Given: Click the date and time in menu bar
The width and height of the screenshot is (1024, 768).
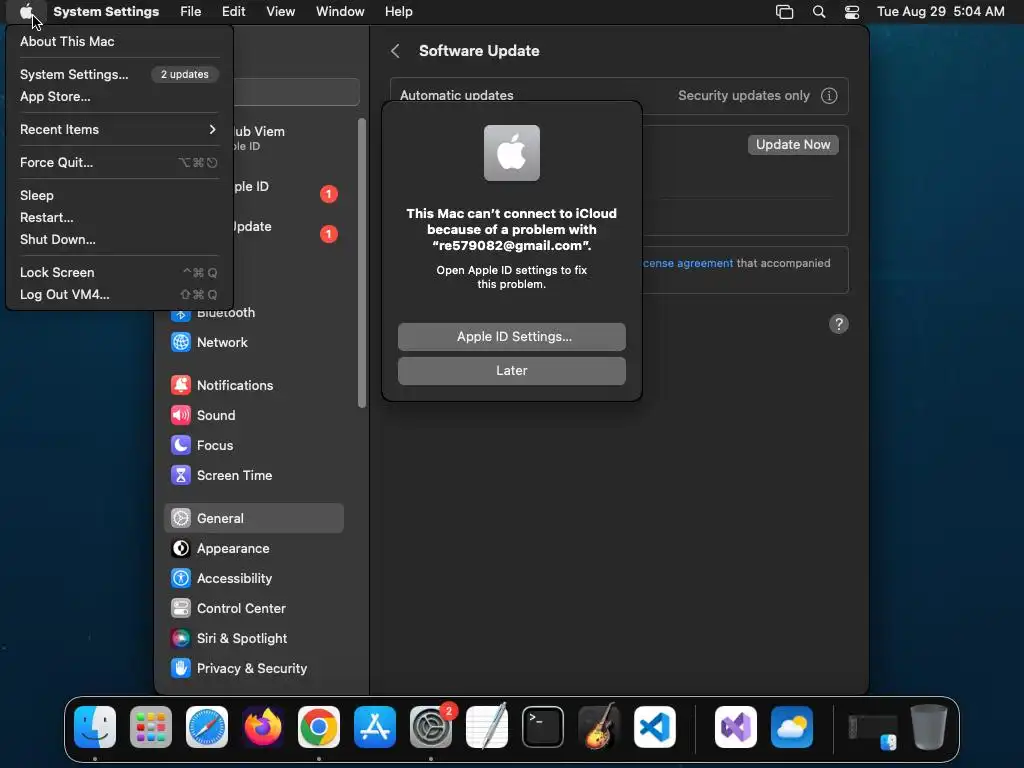Looking at the screenshot, I should coord(940,12).
